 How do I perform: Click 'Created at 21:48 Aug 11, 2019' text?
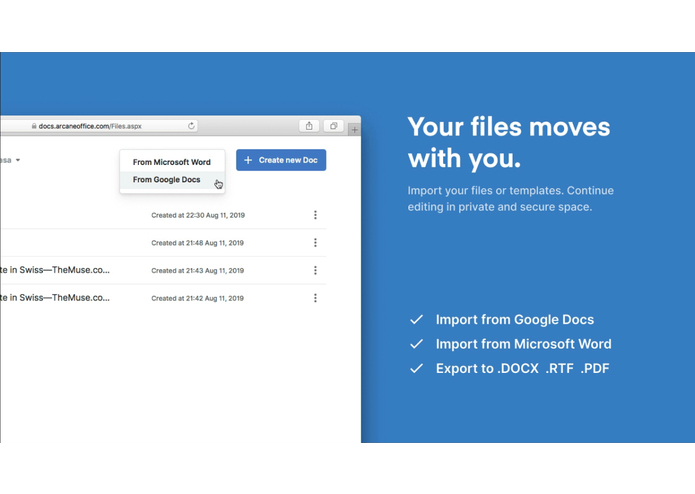point(198,243)
